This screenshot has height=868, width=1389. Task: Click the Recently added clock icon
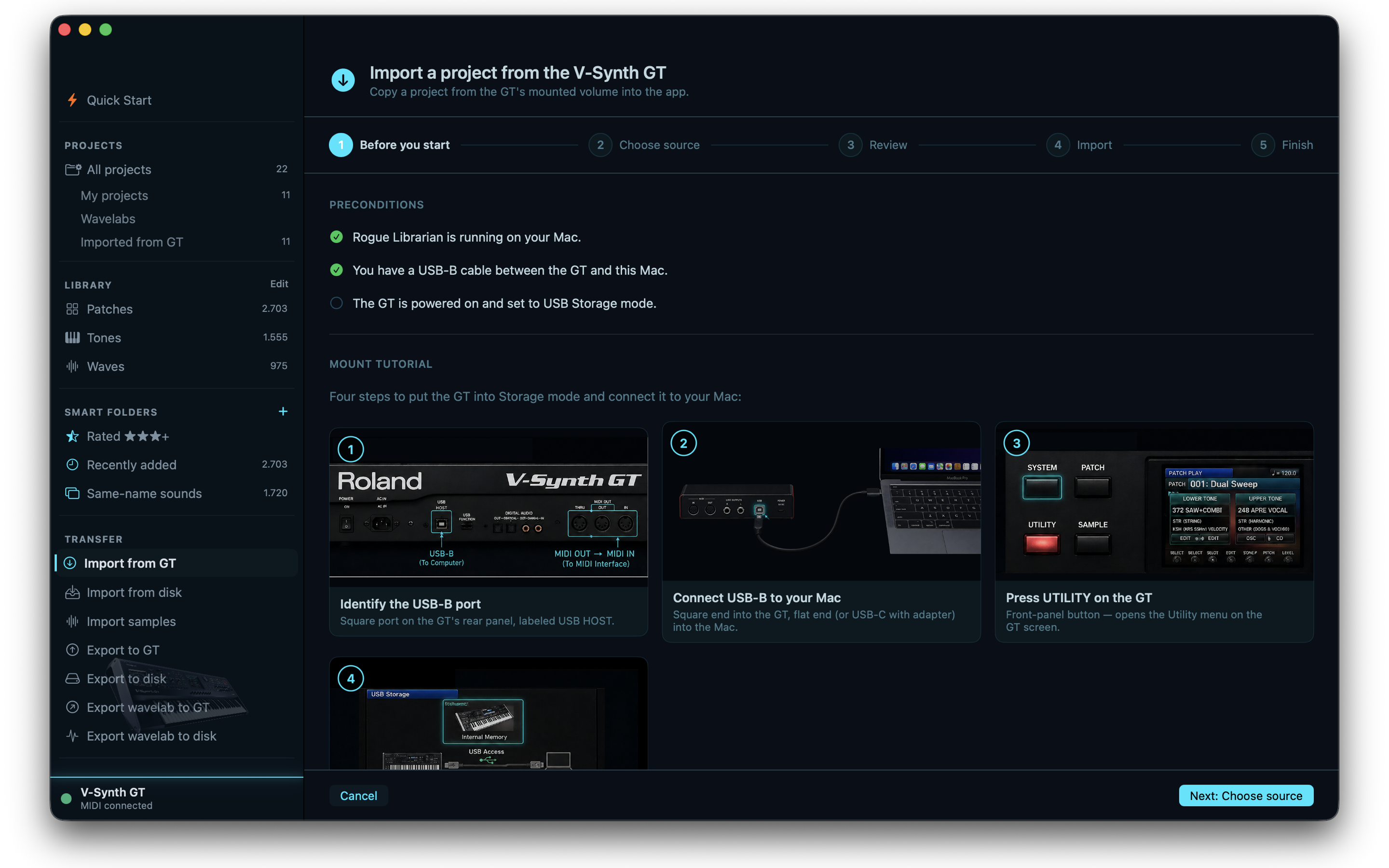(x=72, y=464)
